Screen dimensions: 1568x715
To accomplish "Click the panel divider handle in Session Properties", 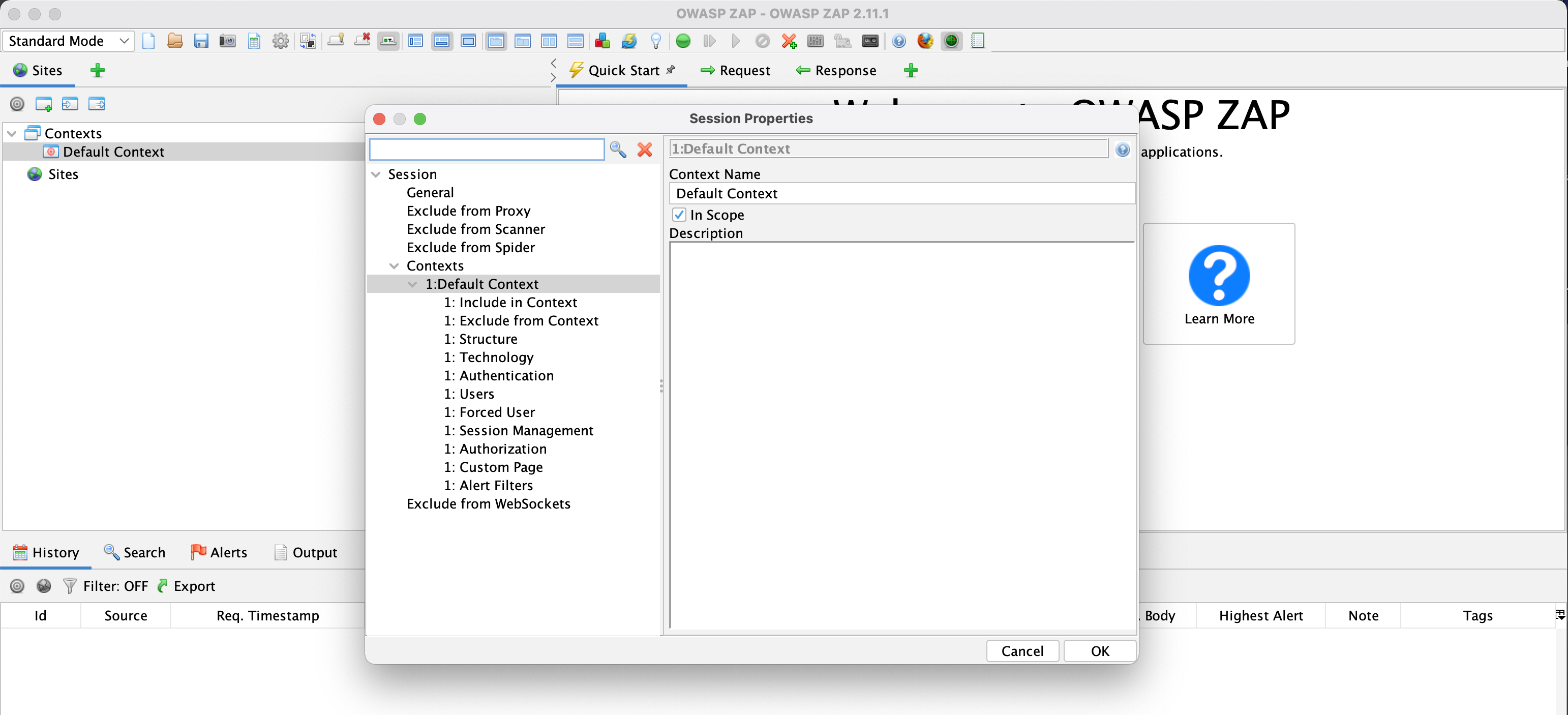I will 661,385.
